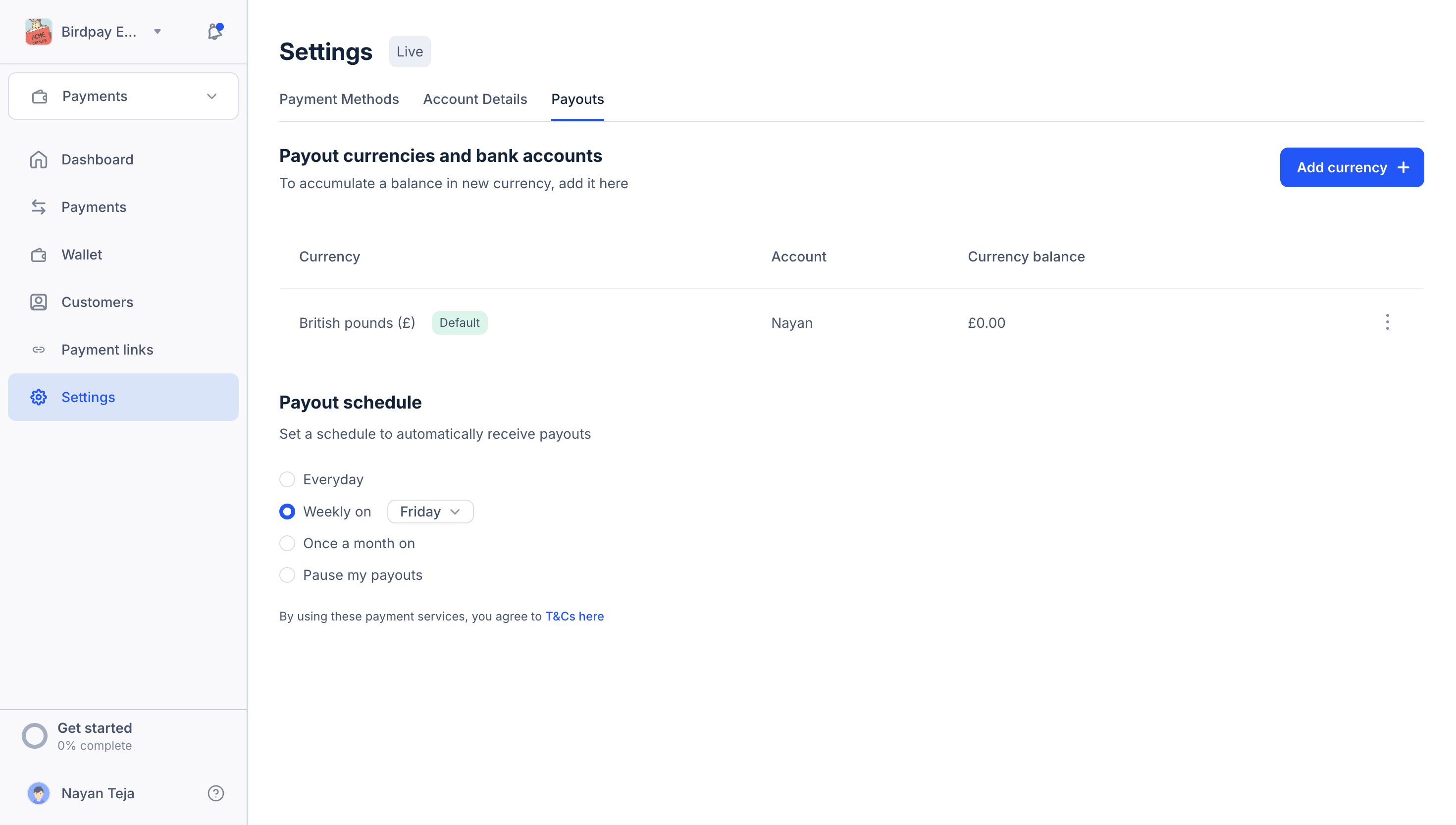This screenshot has height=825, width=1456.
Task: Open the Birdpay account switcher arrow
Action: click(157, 32)
